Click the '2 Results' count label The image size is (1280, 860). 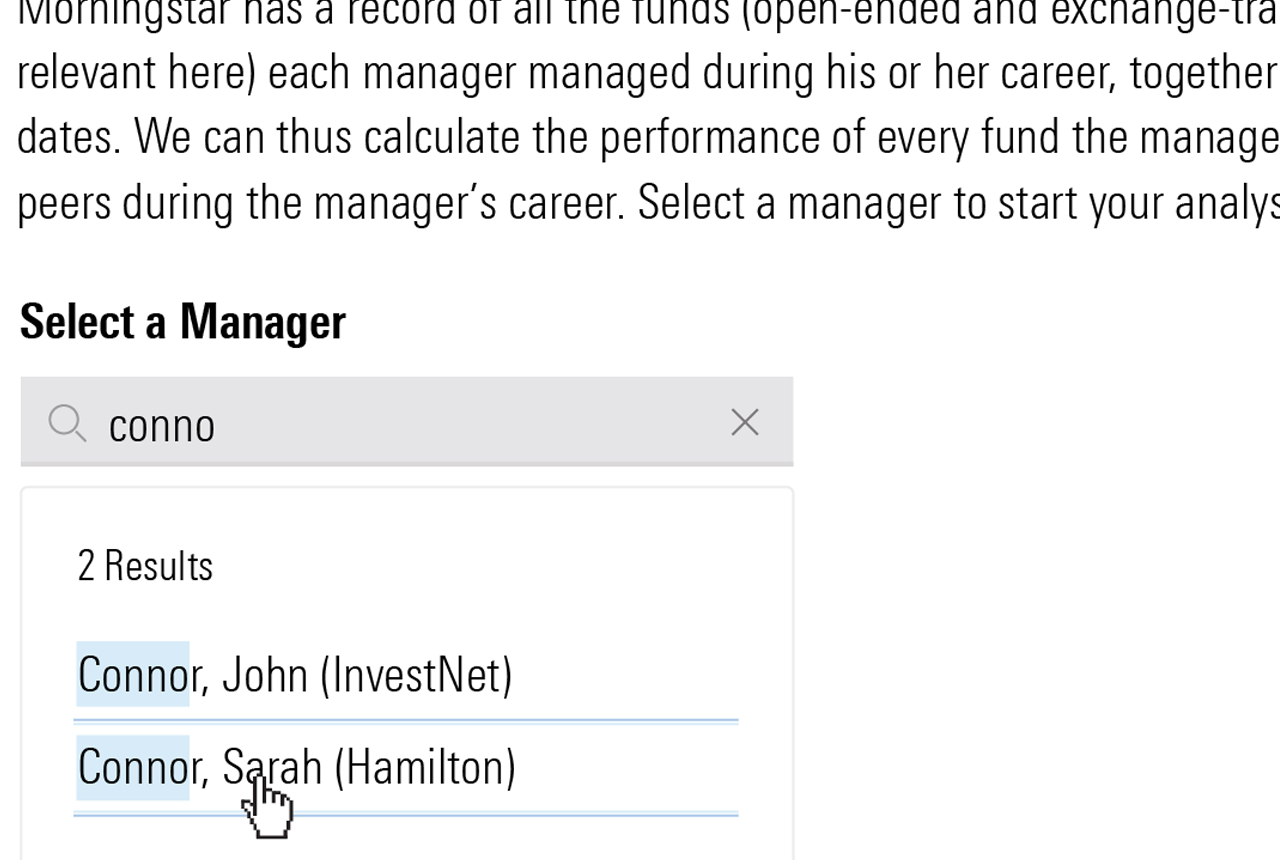click(x=145, y=566)
